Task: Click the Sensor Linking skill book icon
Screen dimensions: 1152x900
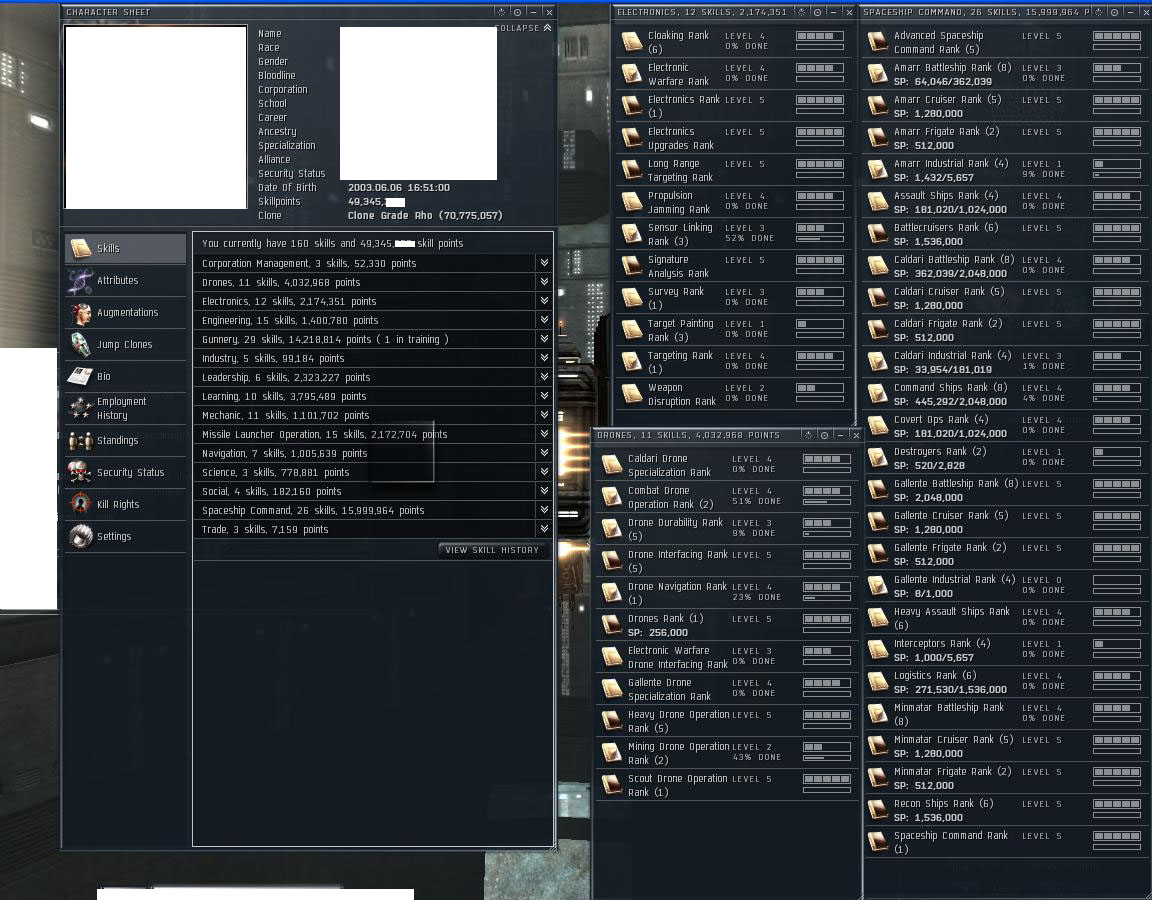Action: pos(632,234)
